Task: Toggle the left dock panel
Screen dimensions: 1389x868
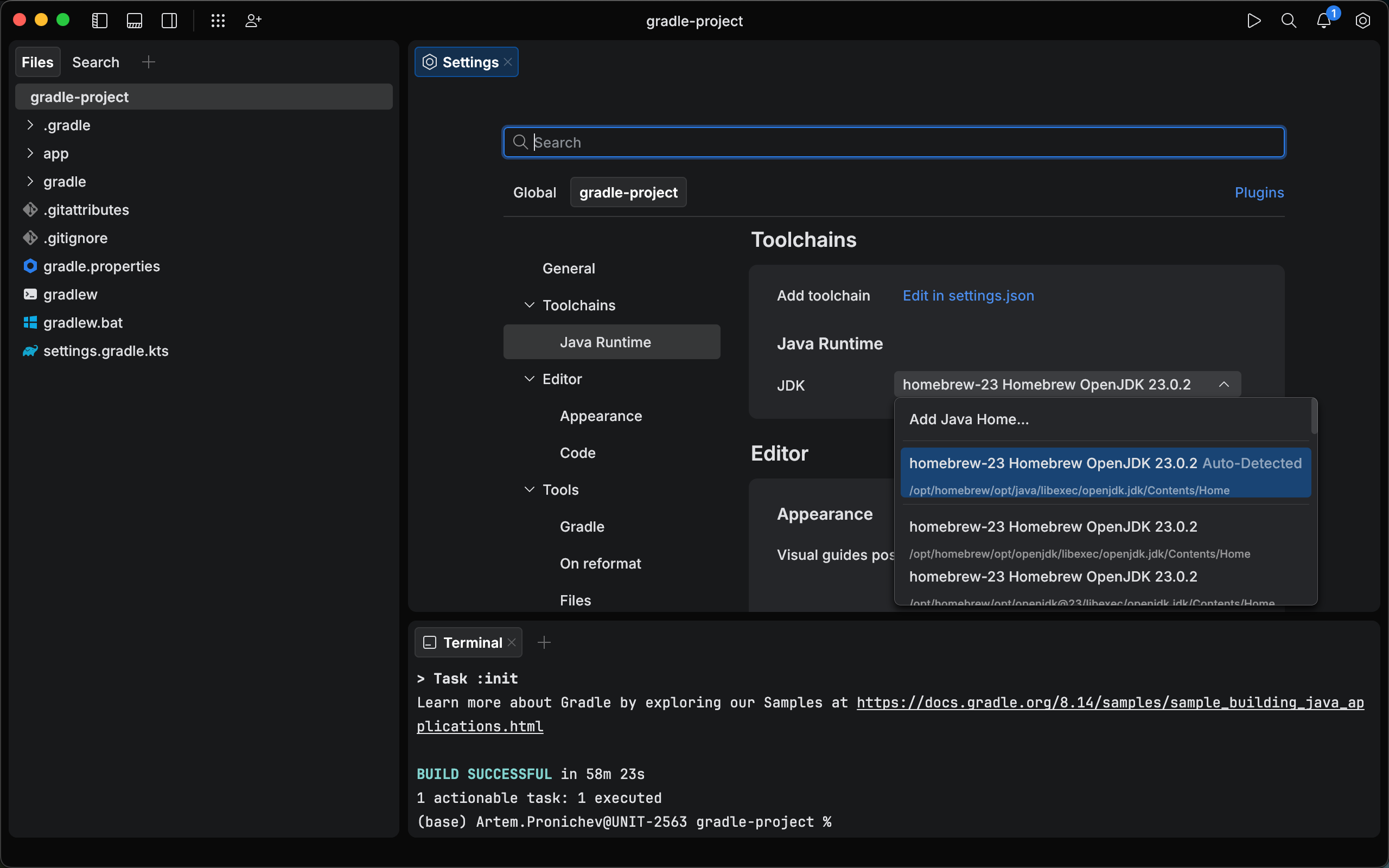Action: [100, 21]
